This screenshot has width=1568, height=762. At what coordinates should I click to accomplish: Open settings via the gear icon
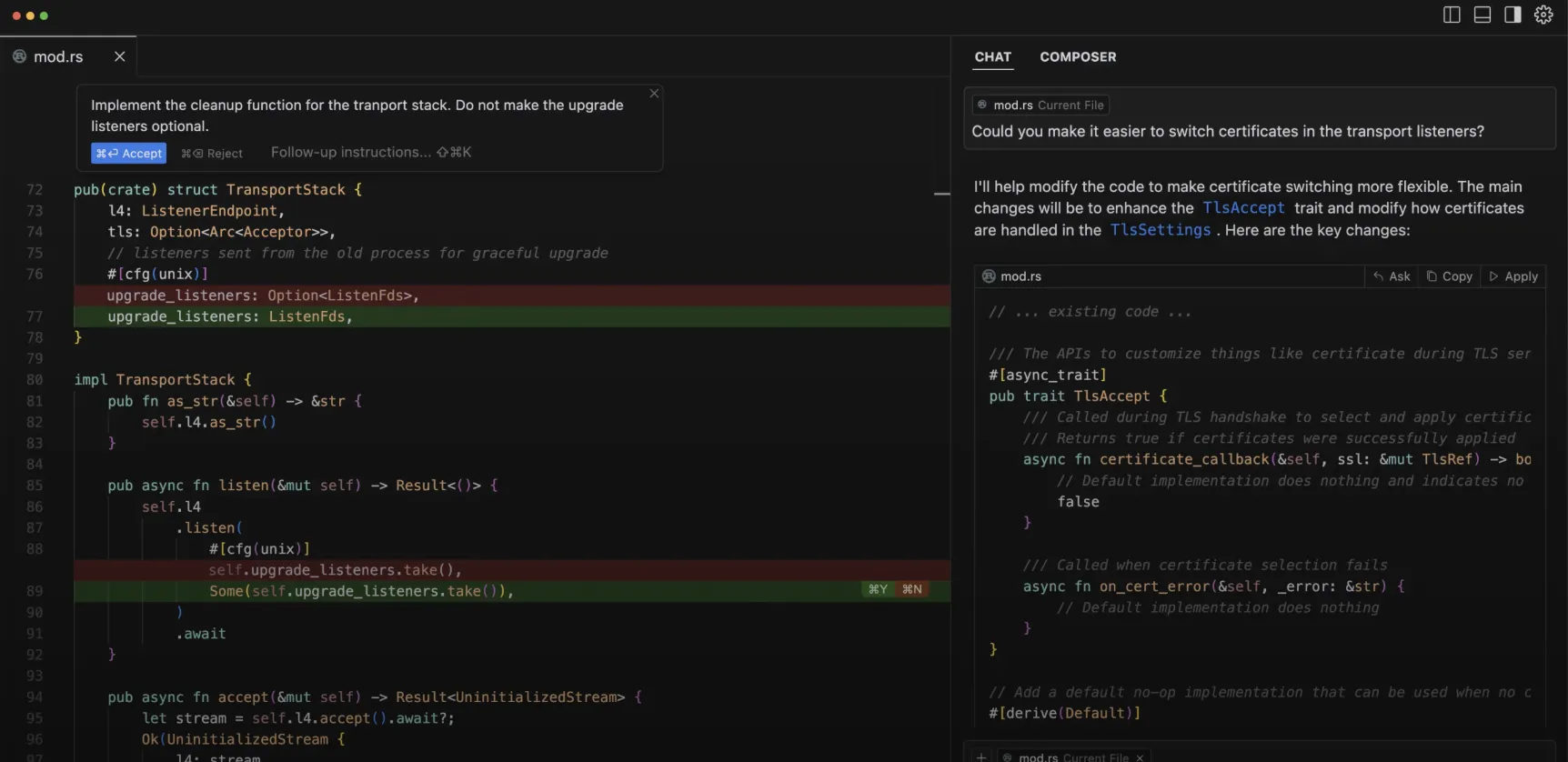pyautogui.click(x=1543, y=15)
